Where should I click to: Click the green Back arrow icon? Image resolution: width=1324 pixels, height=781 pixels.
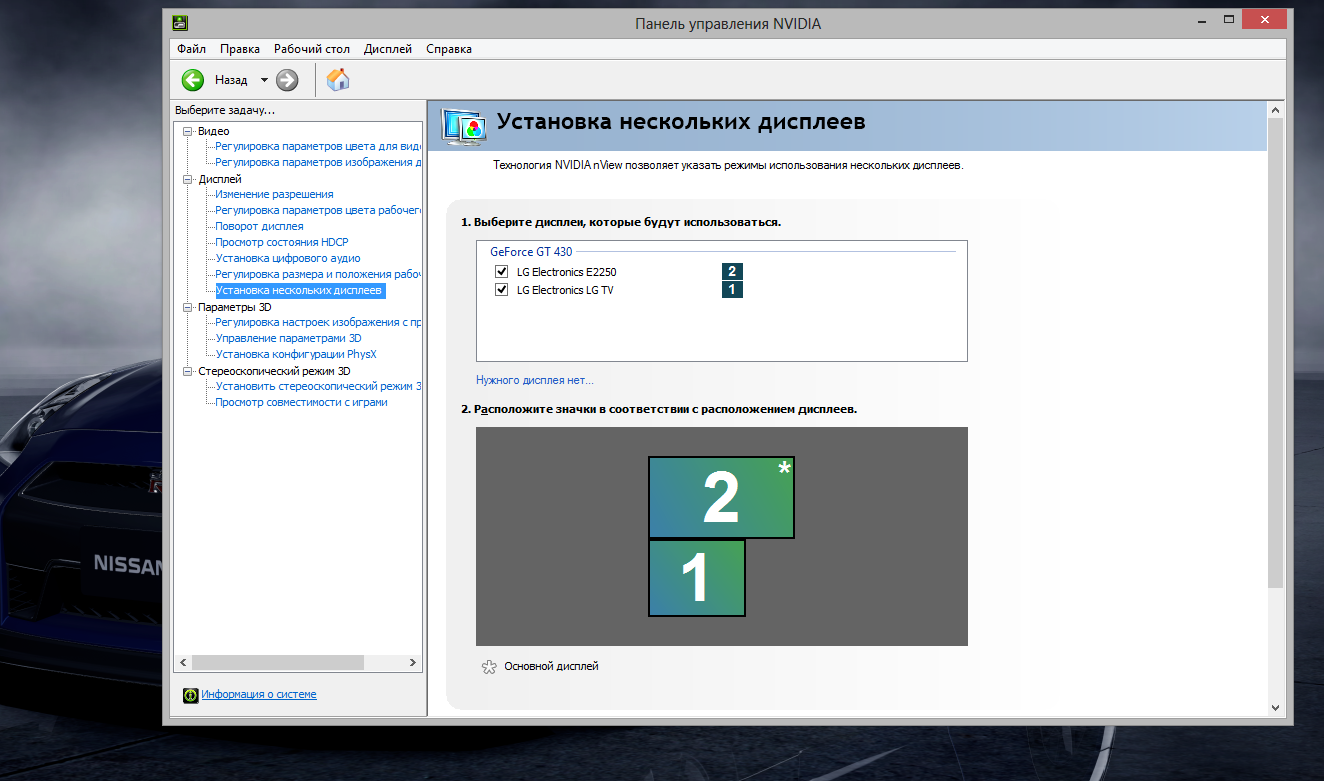point(193,80)
